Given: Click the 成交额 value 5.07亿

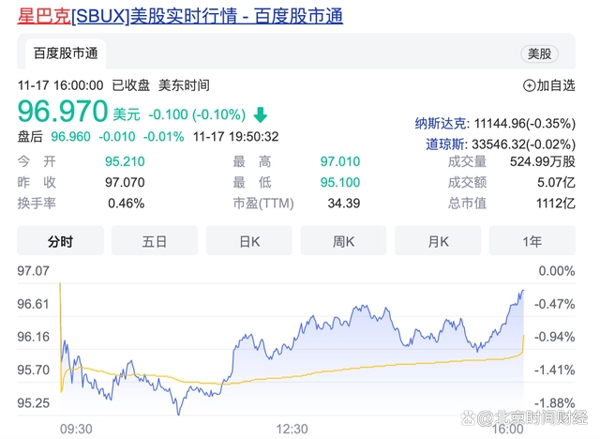Looking at the screenshot, I should click(x=556, y=182).
